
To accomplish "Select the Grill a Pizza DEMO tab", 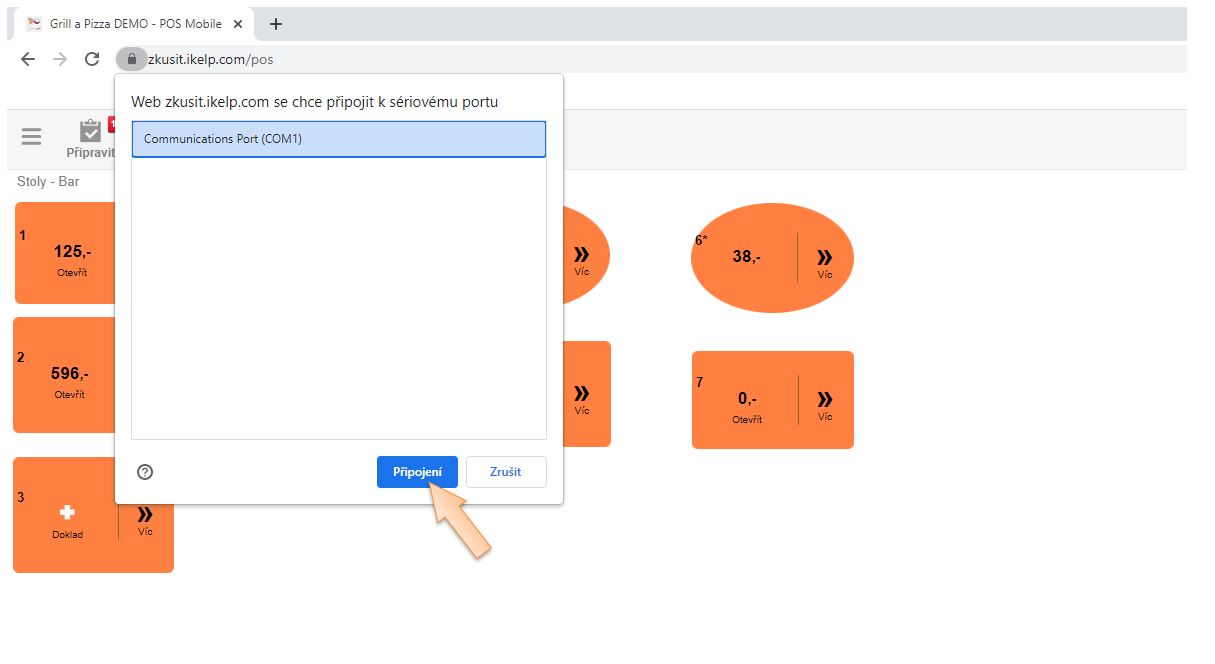I will tap(130, 24).
